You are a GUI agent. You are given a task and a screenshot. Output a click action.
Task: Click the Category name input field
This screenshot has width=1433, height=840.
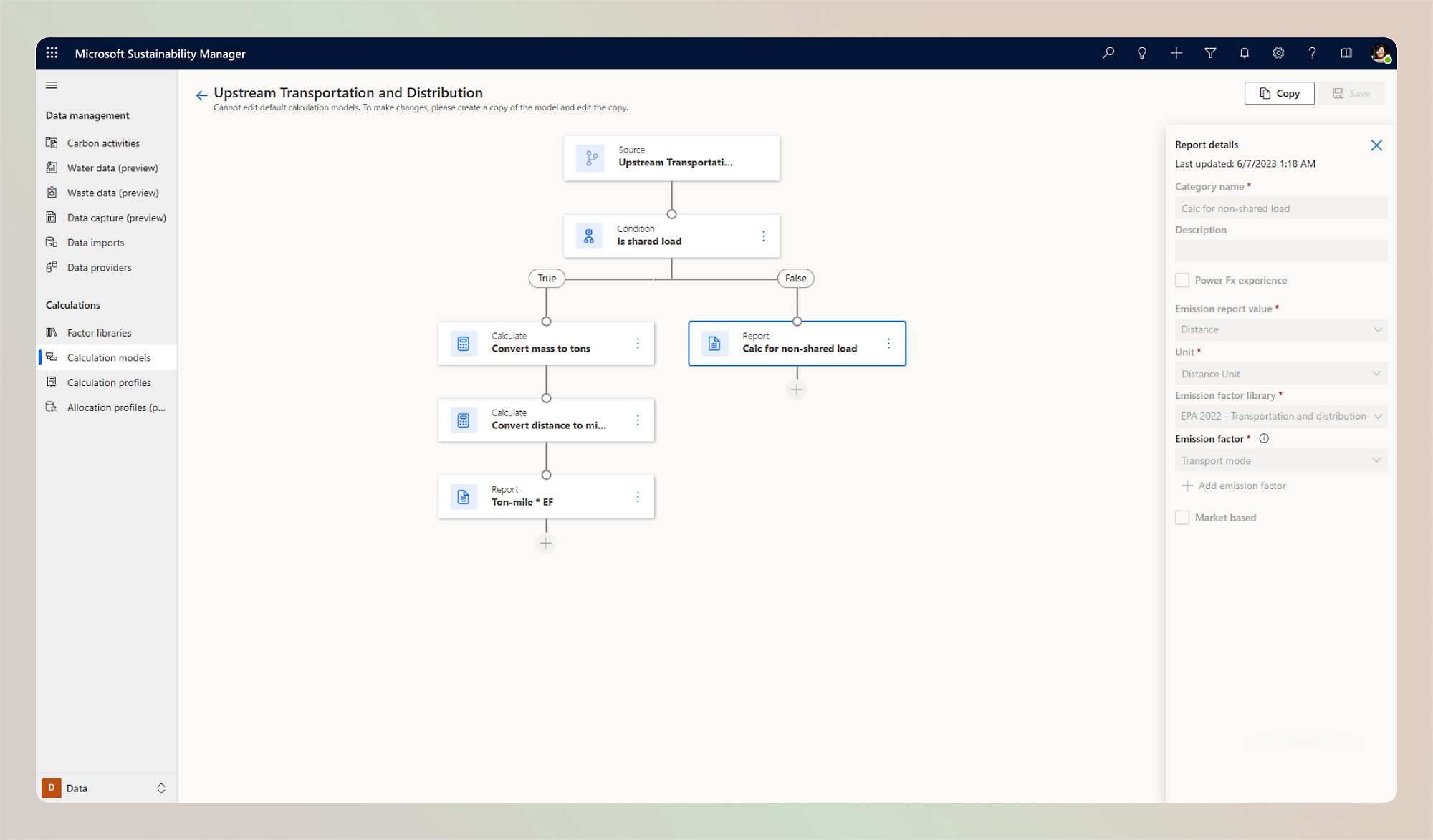(x=1280, y=208)
